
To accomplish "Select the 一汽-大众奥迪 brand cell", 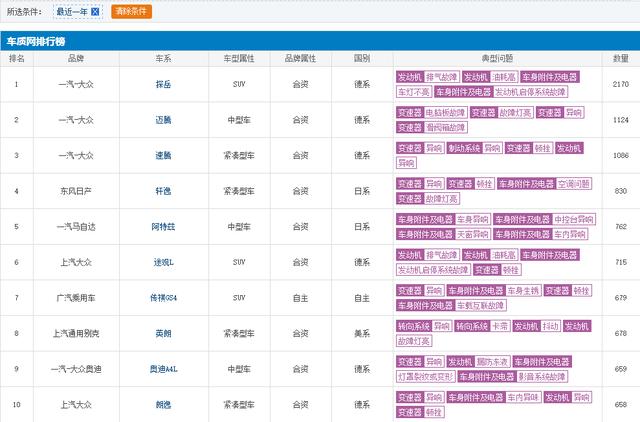I will point(76,369).
